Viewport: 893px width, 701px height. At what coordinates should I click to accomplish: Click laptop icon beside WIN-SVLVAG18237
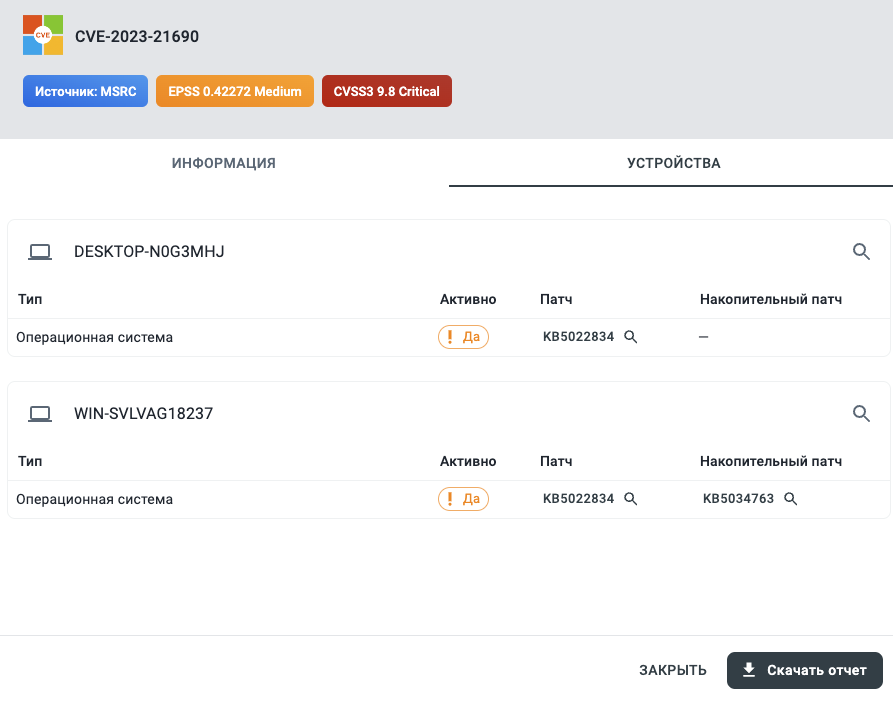click(x=40, y=413)
